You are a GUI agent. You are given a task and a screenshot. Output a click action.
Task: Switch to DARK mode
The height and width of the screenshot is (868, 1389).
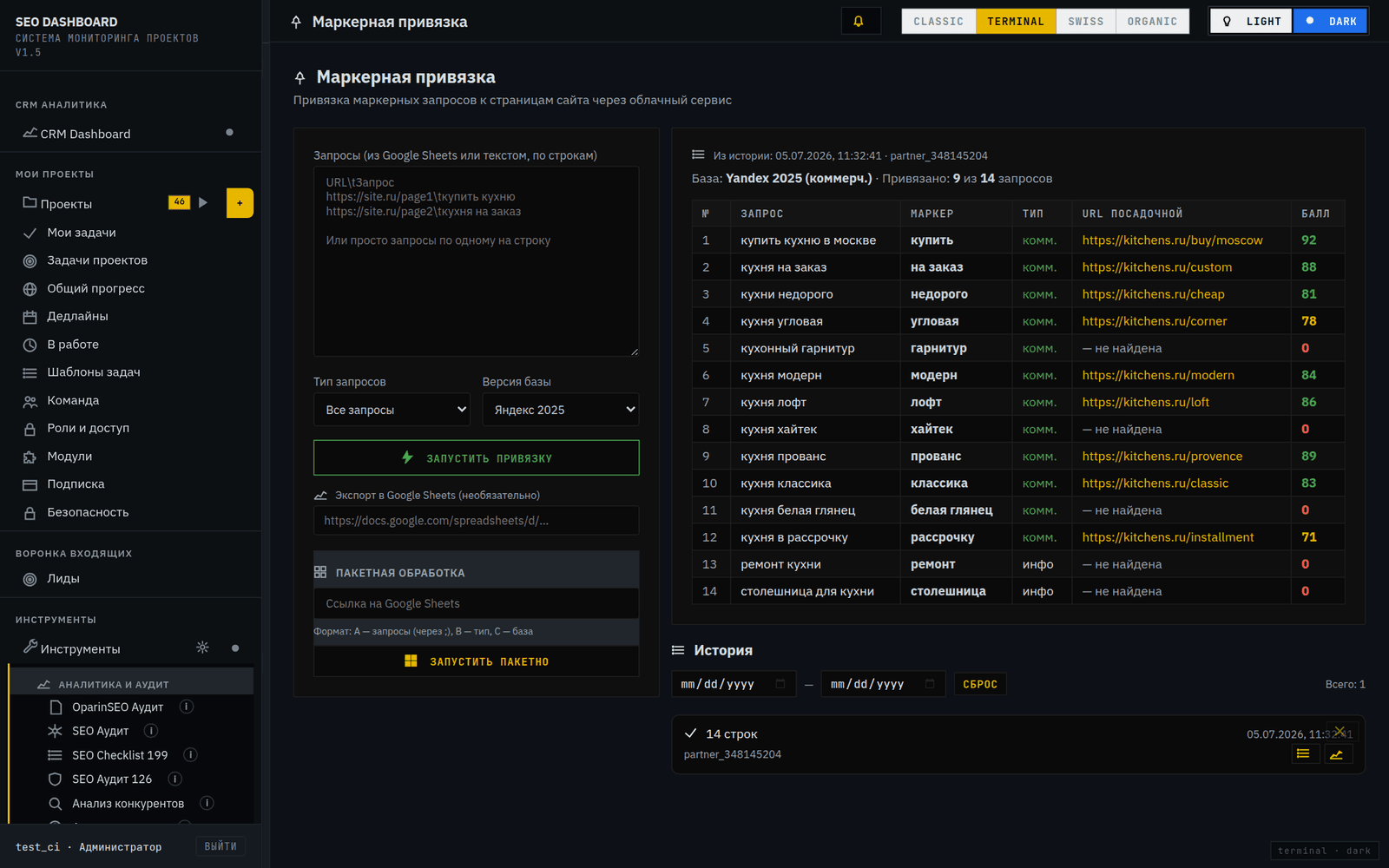pos(1330,22)
